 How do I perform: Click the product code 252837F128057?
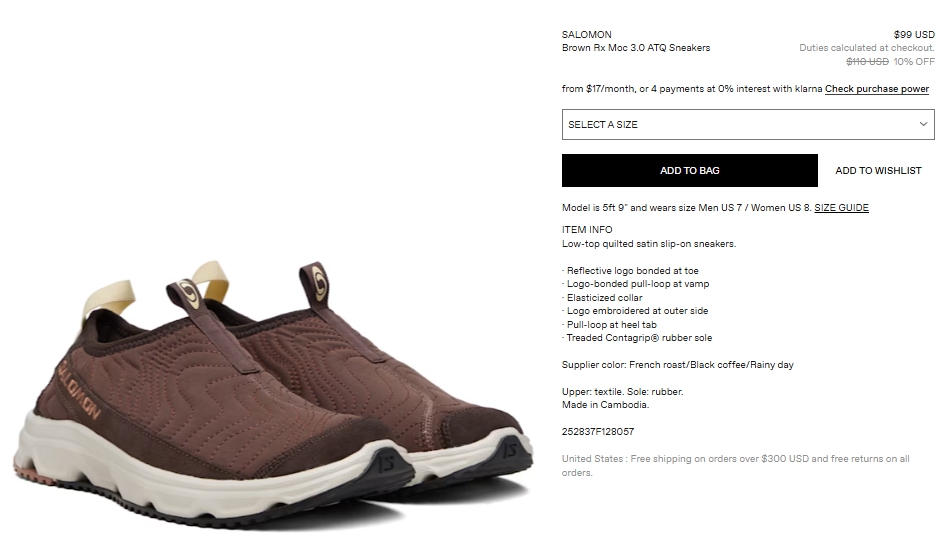(x=598, y=432)
